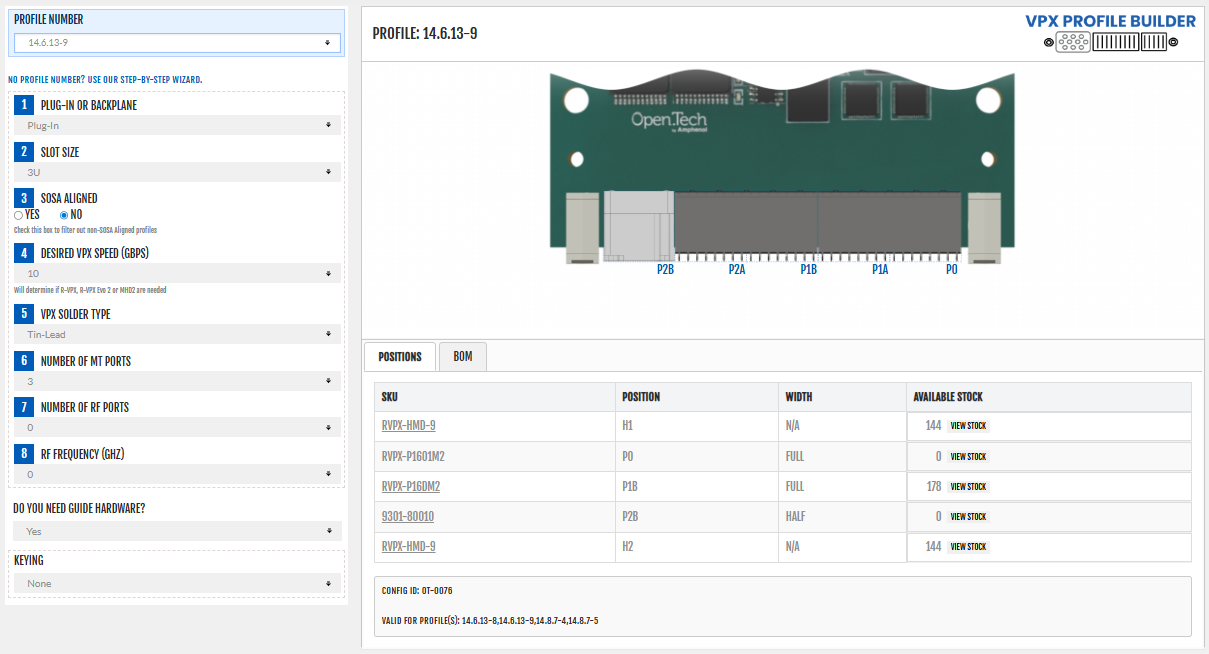
Task: Click the short connector icon right of the logo
Action: click(x=1154, y=42)
